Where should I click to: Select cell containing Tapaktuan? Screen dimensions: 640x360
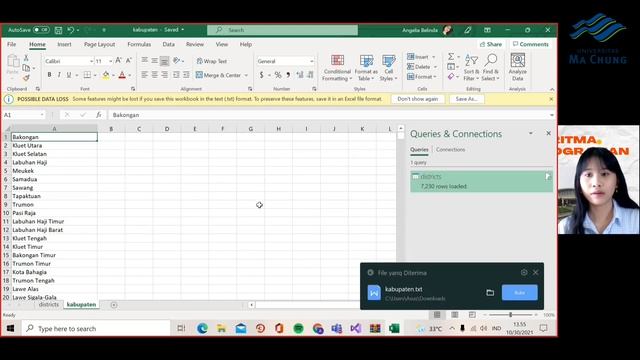54,196
